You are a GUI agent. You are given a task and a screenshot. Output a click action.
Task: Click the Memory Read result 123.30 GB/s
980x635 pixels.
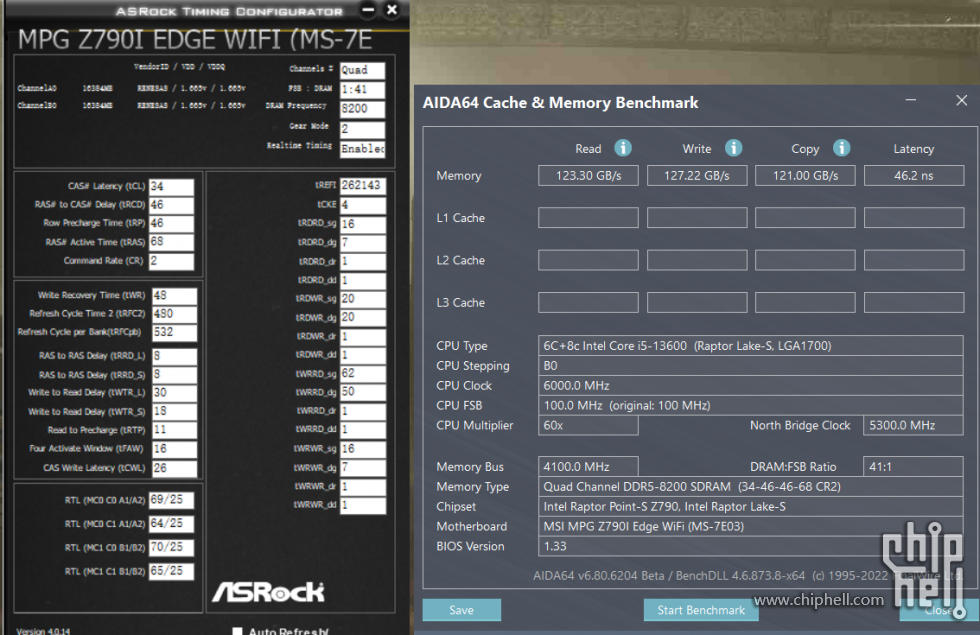(x=588, y=176)
